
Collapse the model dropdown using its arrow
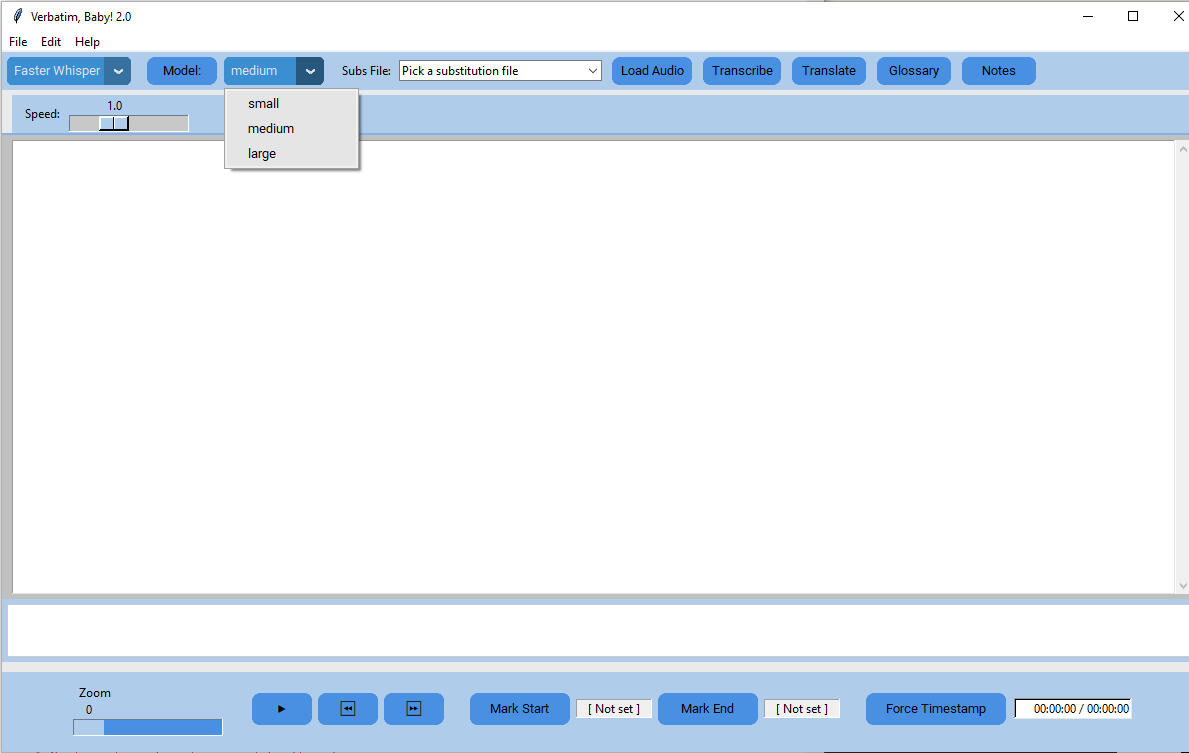[x=310, y=71]
